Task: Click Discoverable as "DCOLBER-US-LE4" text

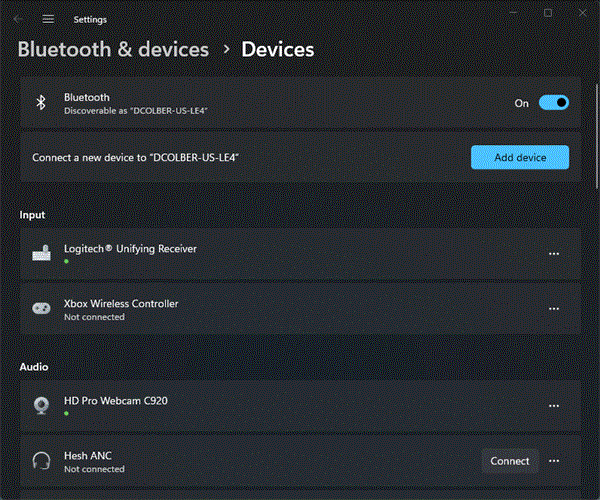Action: click(x=135, y=111)
